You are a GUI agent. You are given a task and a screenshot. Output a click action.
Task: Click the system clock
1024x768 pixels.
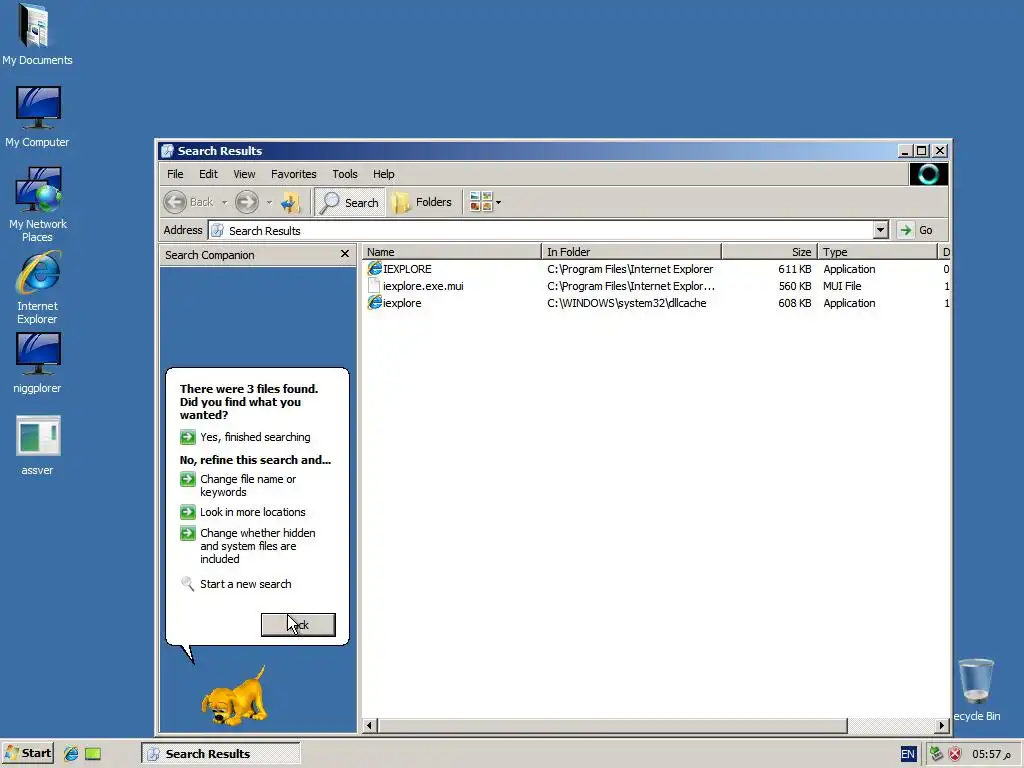coord(991,754)
